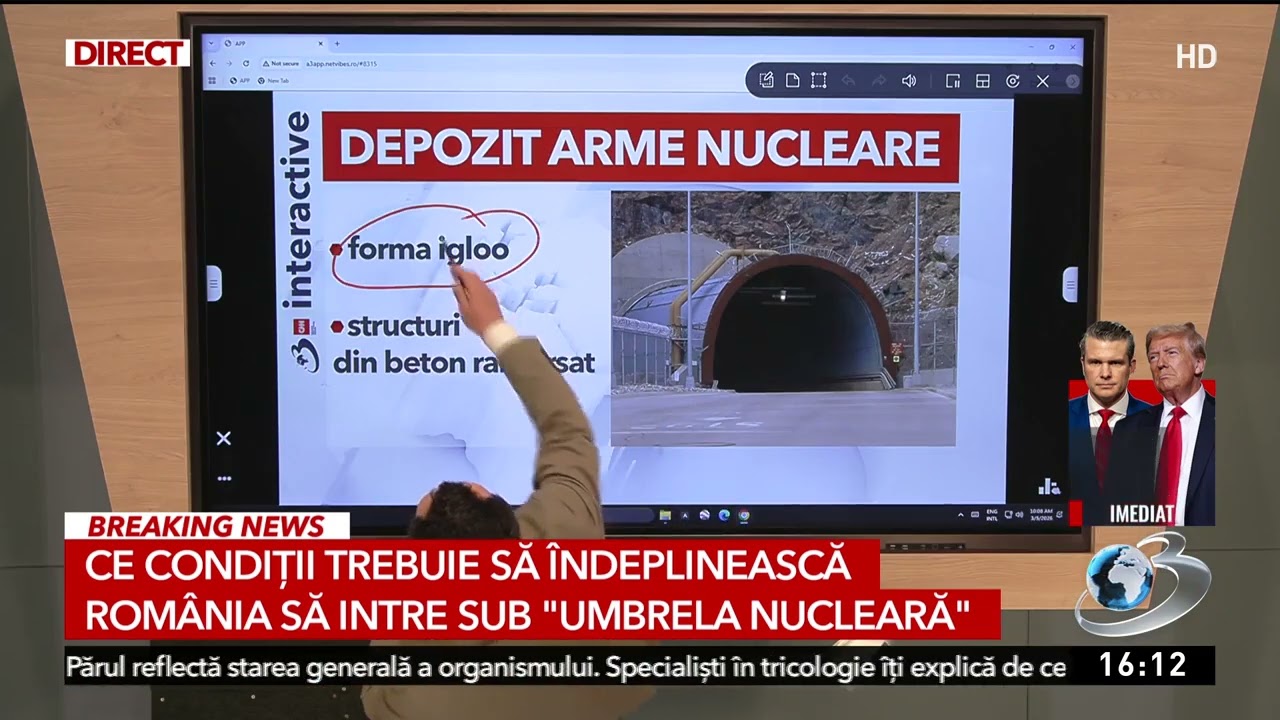The image size is (1280, 720).
Task: Expand the floating toolbar's end arrow
Action: (1072, 81)
